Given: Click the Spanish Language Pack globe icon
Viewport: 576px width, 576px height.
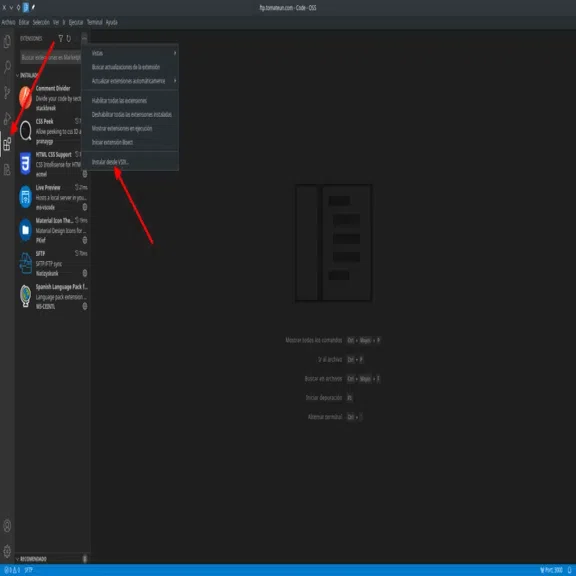Looking at the screenshot, I should pyautogui.click(x=25, y=296).
